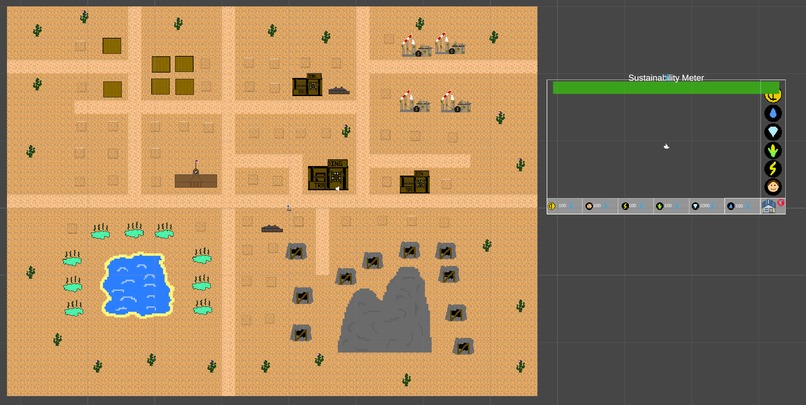Viewport: 806px width, 405px height.
Task: Click the Sustainability Meter title
Action: tap(666, 78)
